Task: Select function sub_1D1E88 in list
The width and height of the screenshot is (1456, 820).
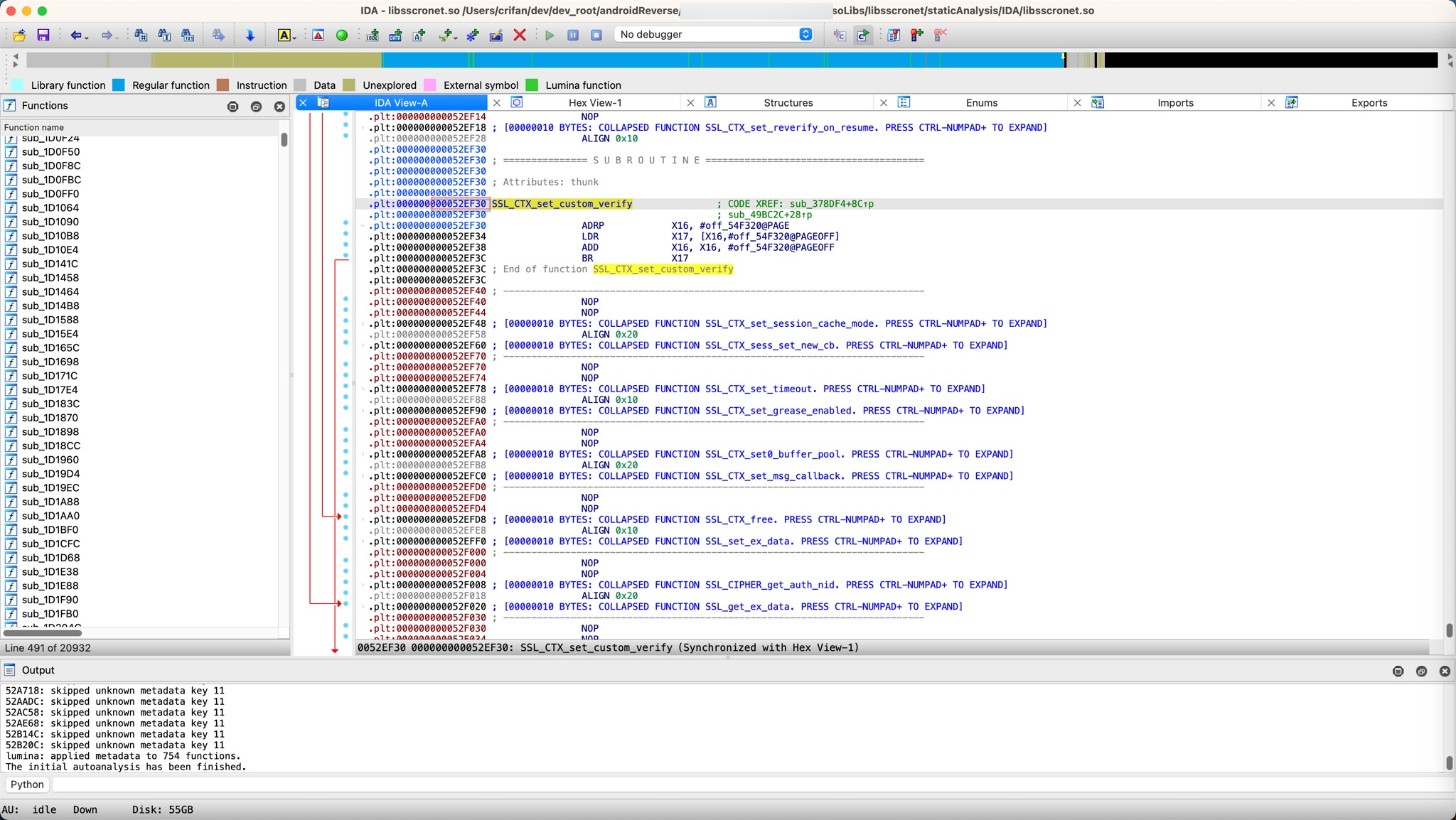Action: tap(50, 586)
